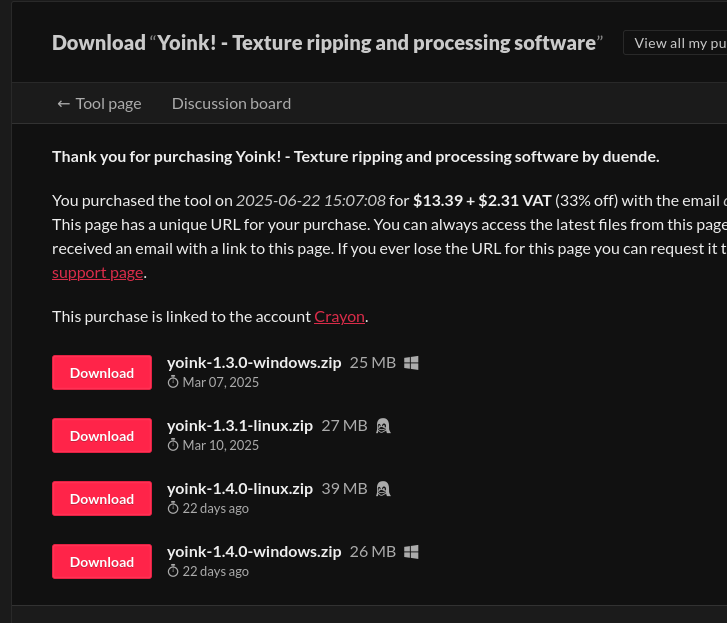Download yoink-1.3.0-windows.zip
Image resolution: width=727 pixels, height=623 pixels.
tap(102, 373)
